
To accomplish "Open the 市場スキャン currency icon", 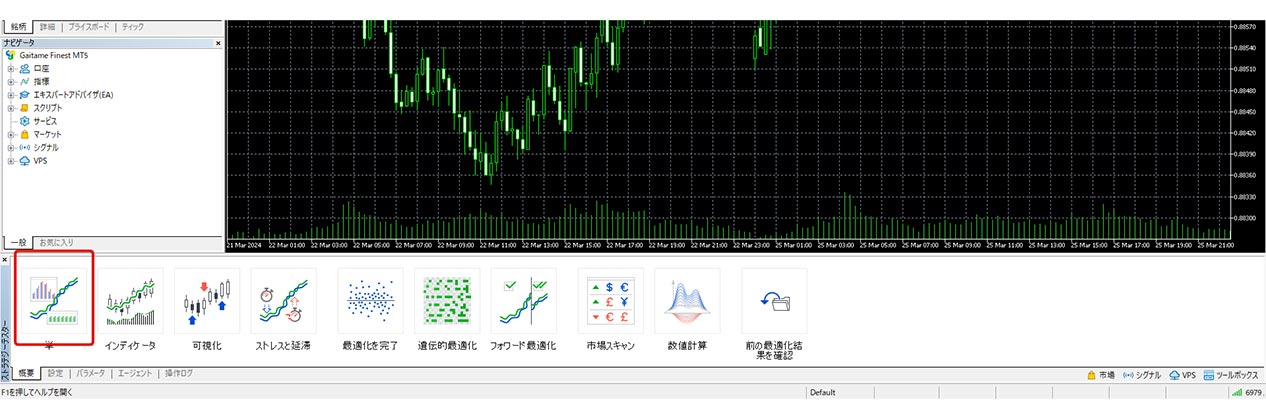I will click(x=611, y=301).
